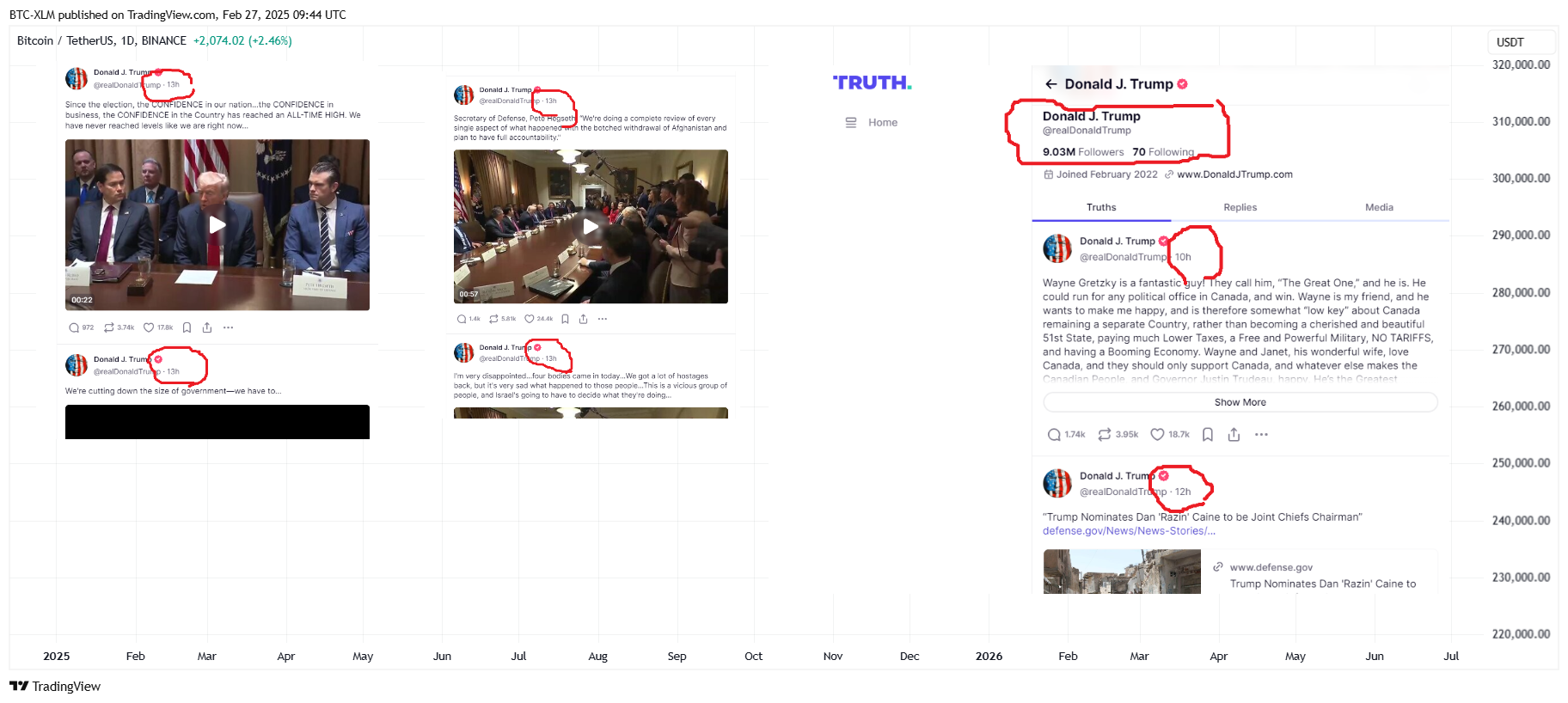
Task: Click the 12h timestamp on Caine post
Action: 1183,492
